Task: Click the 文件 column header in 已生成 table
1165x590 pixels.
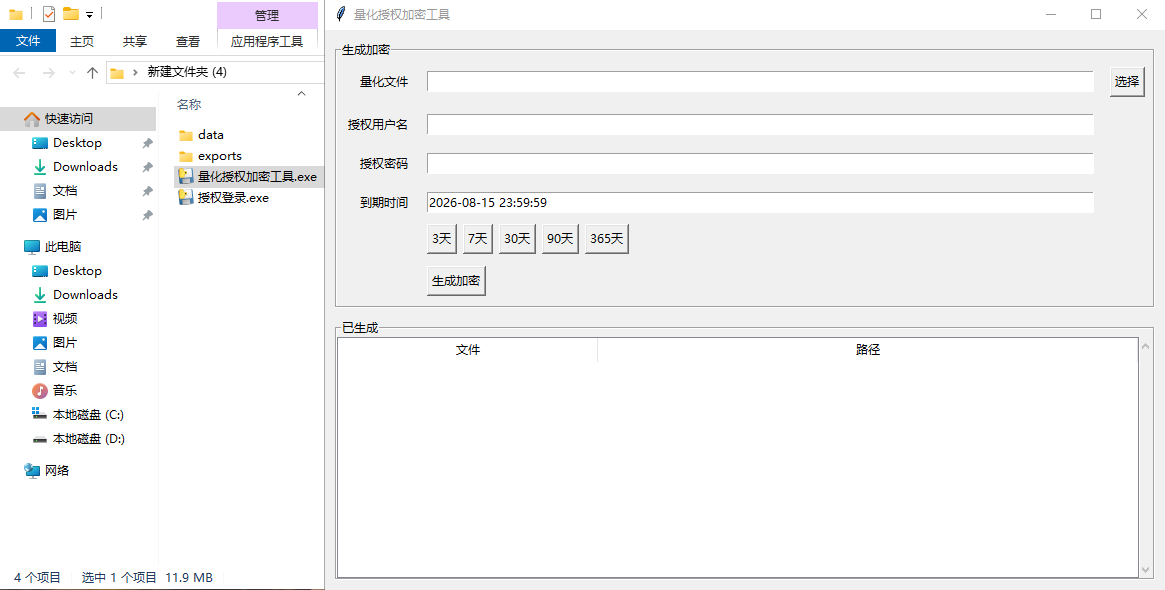Action: (x=468, y=350)
